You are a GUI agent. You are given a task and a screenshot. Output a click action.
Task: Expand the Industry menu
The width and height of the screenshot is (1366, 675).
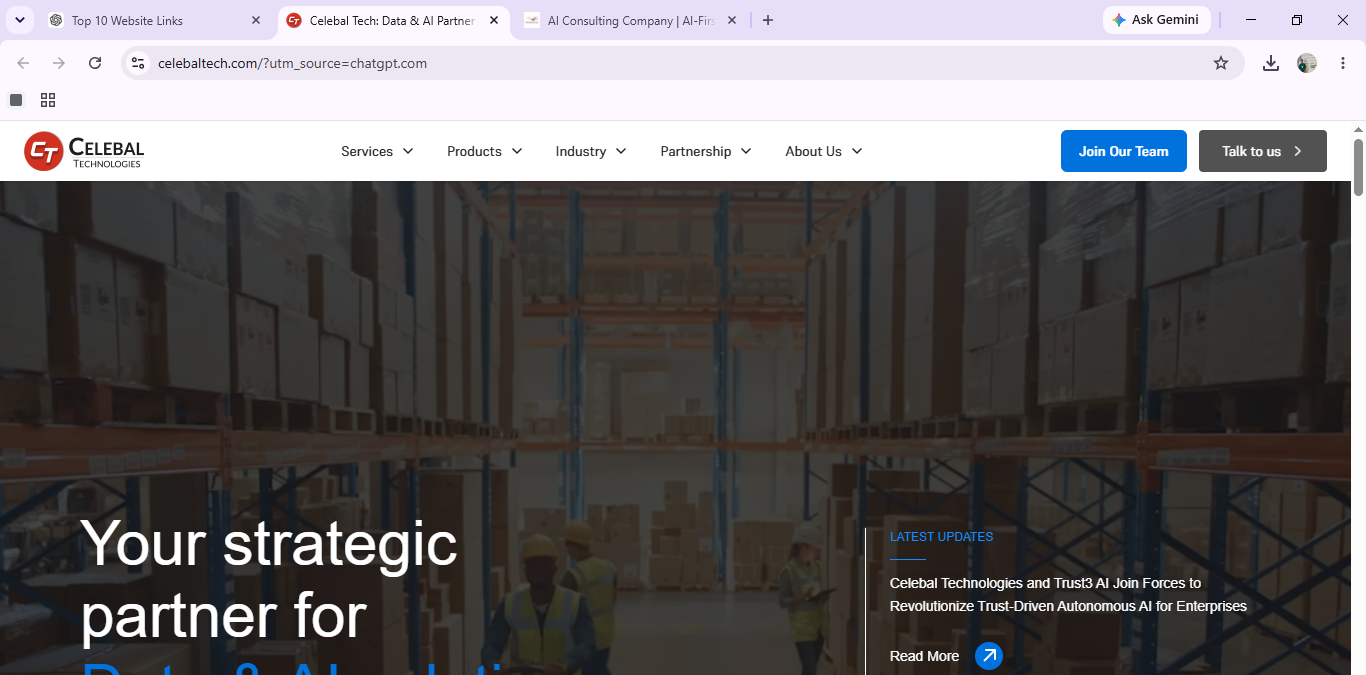tap(591, 151)
